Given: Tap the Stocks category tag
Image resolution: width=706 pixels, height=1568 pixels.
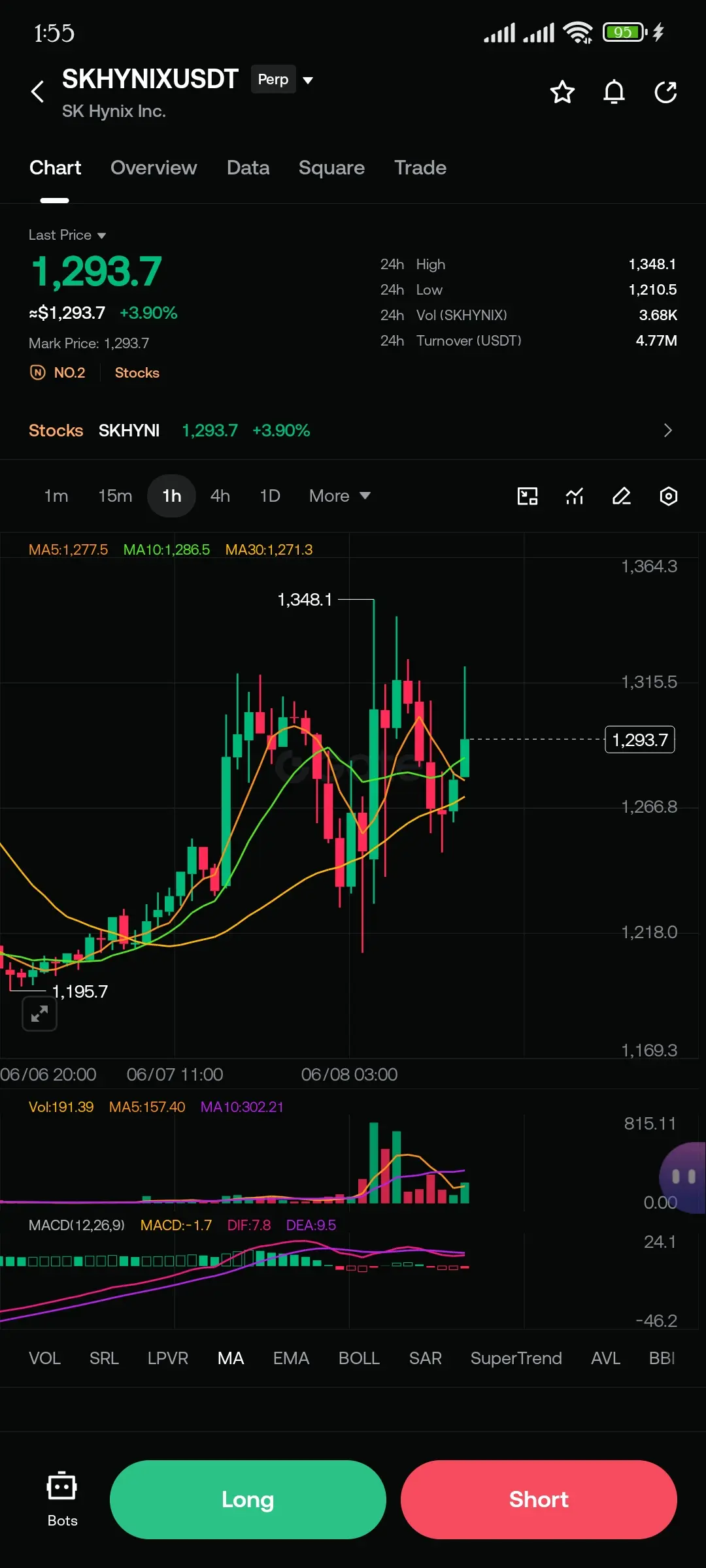Looking at the screenshot, I should [x=137, y=372].
